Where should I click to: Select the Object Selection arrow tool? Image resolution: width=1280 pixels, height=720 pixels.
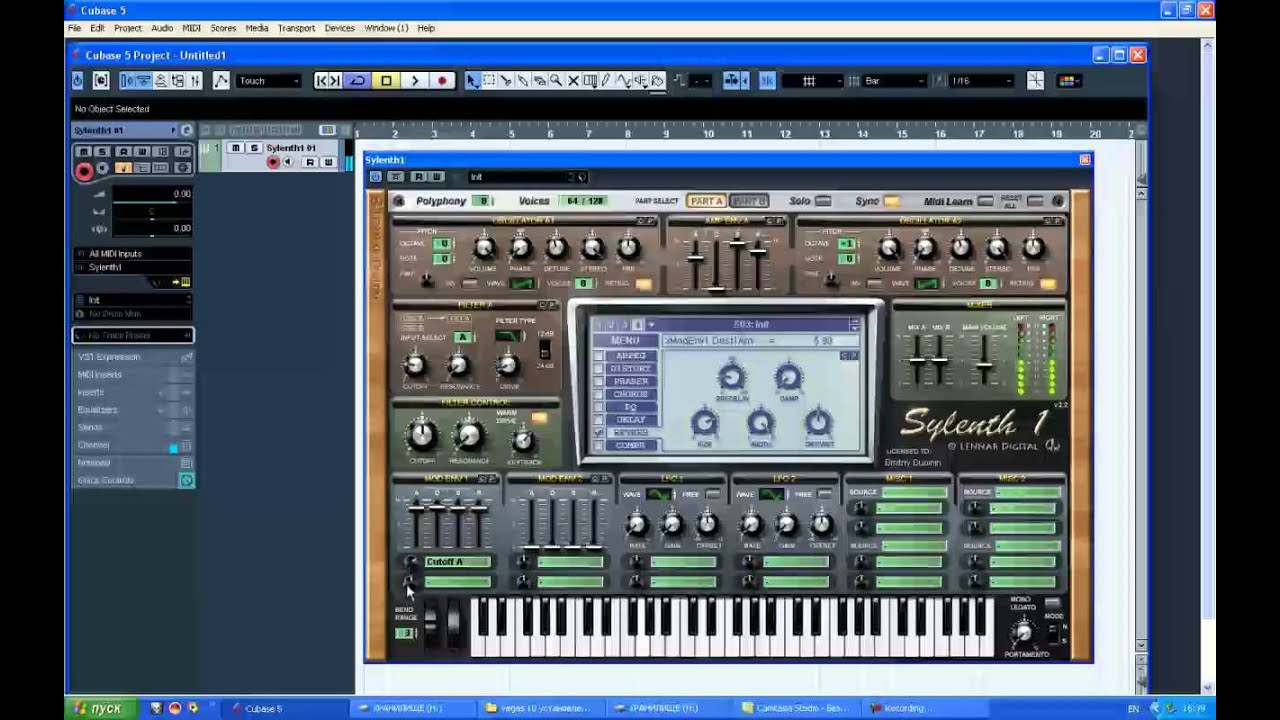pos(472,81)
